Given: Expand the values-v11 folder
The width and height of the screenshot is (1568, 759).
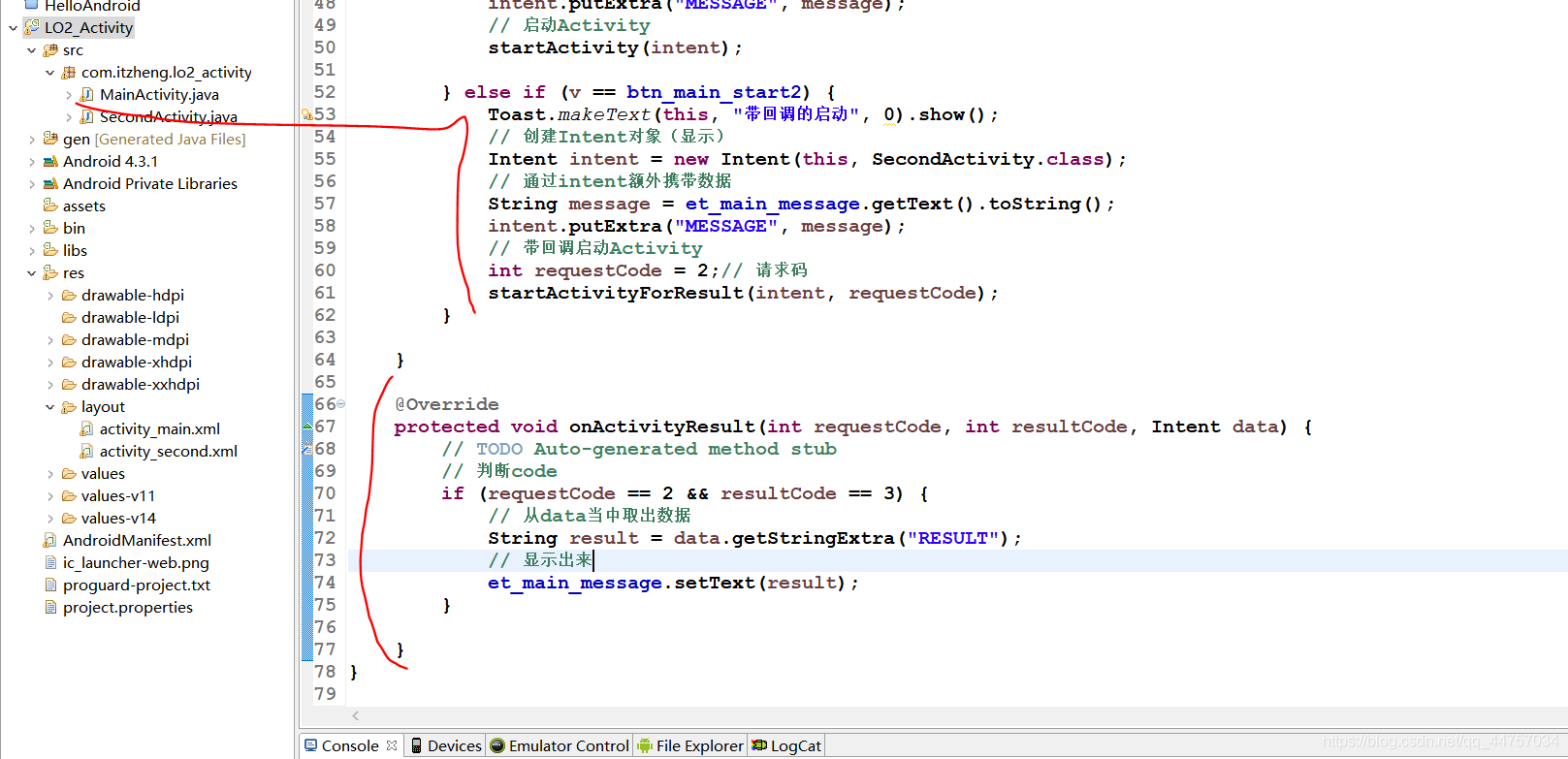Looking at the screenshot, I should (x=49, y=495).
